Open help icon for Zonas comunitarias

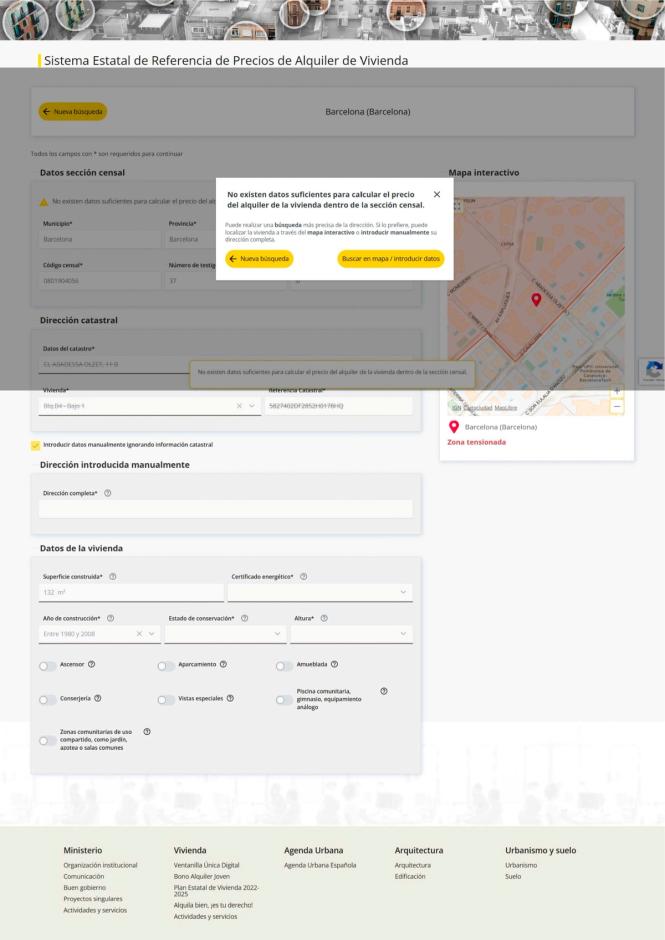point(147,732)
